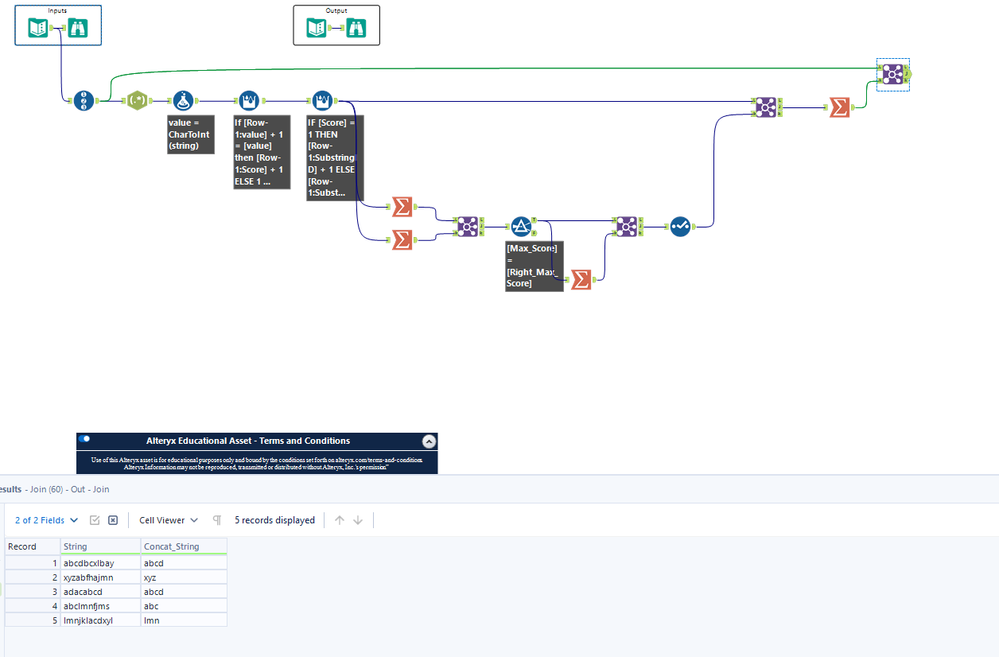Select the upper Summarize tool after Multi-Row Formula
Viewport: 999px width, 657px height.
(x=402, y=206)
